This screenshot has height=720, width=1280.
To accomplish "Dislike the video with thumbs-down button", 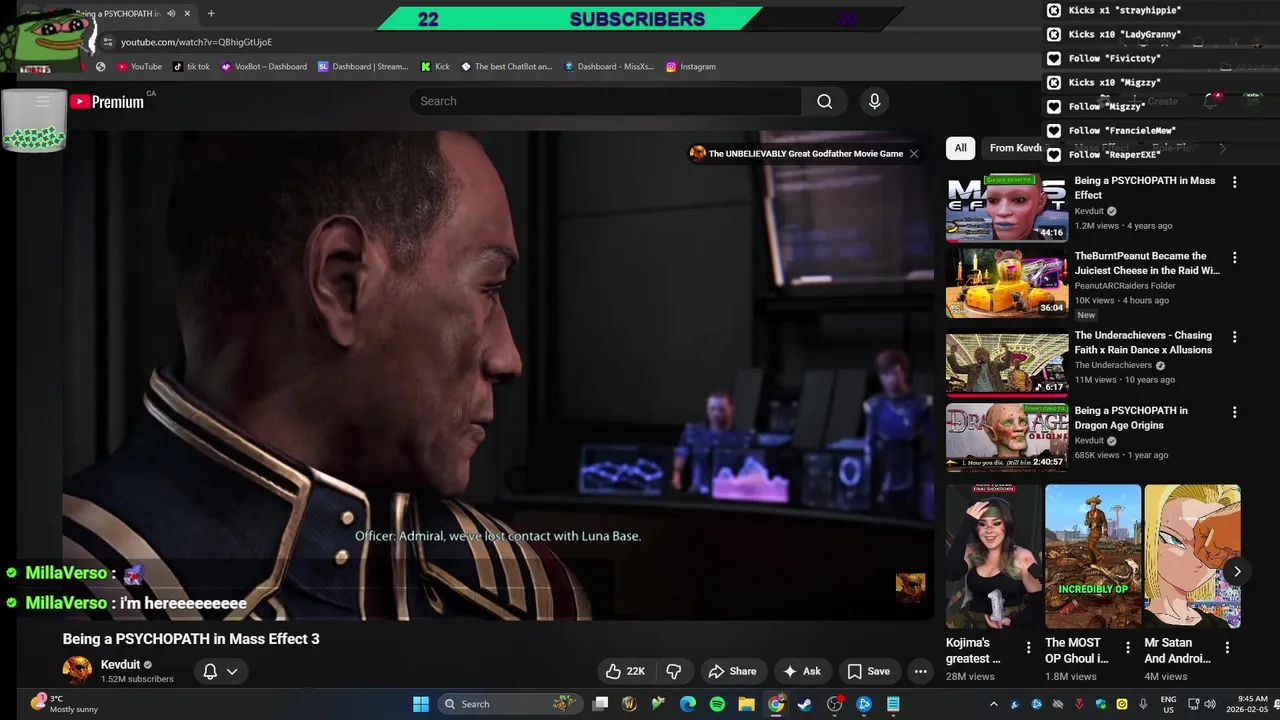I will [674, 671].
